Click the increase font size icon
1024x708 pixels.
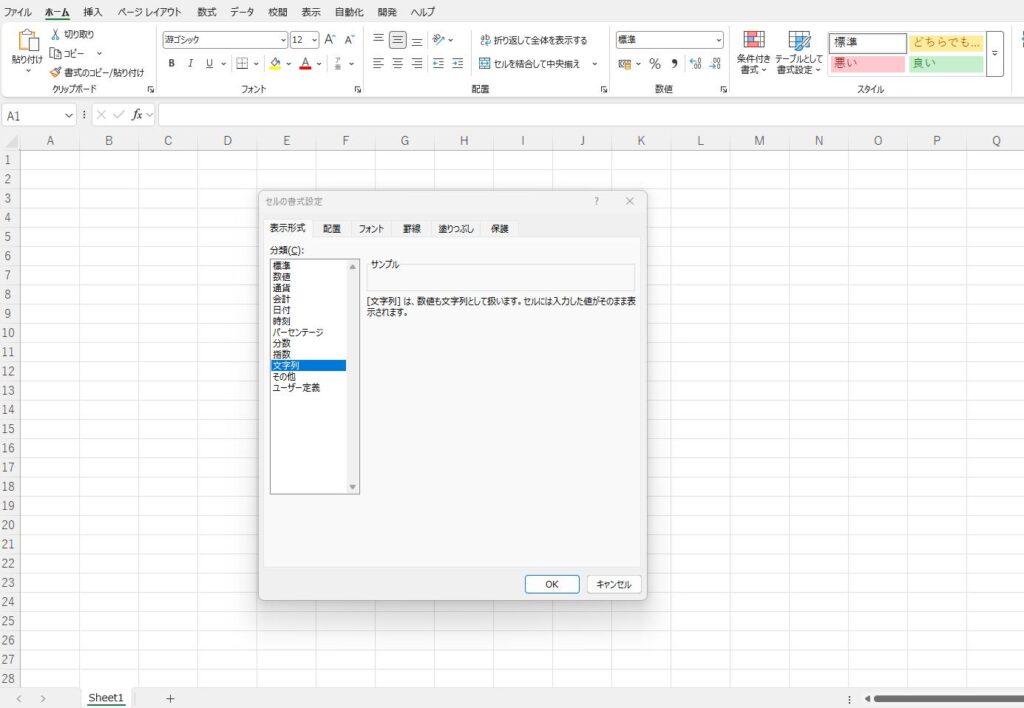pos(330,40)
